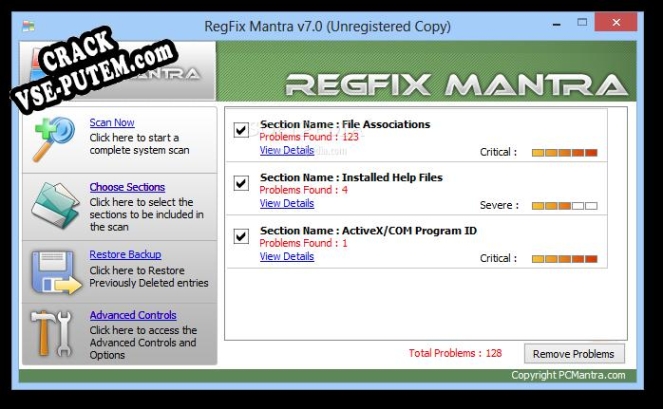Open the Restore Backup link
Viewport: 663px width, 409px height.
pyautogui.click(x=125, y=254)
